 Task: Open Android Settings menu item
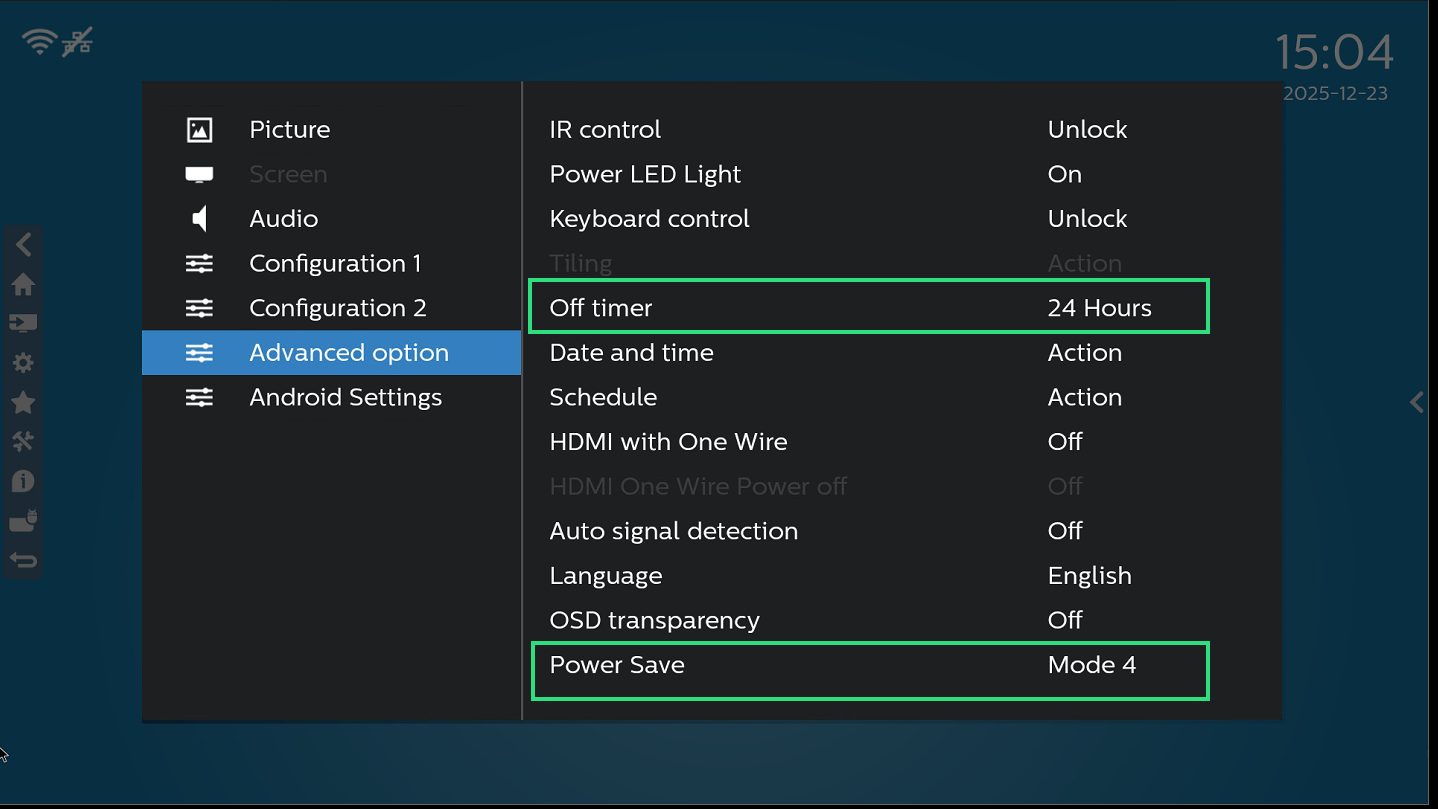pos(345,398)
